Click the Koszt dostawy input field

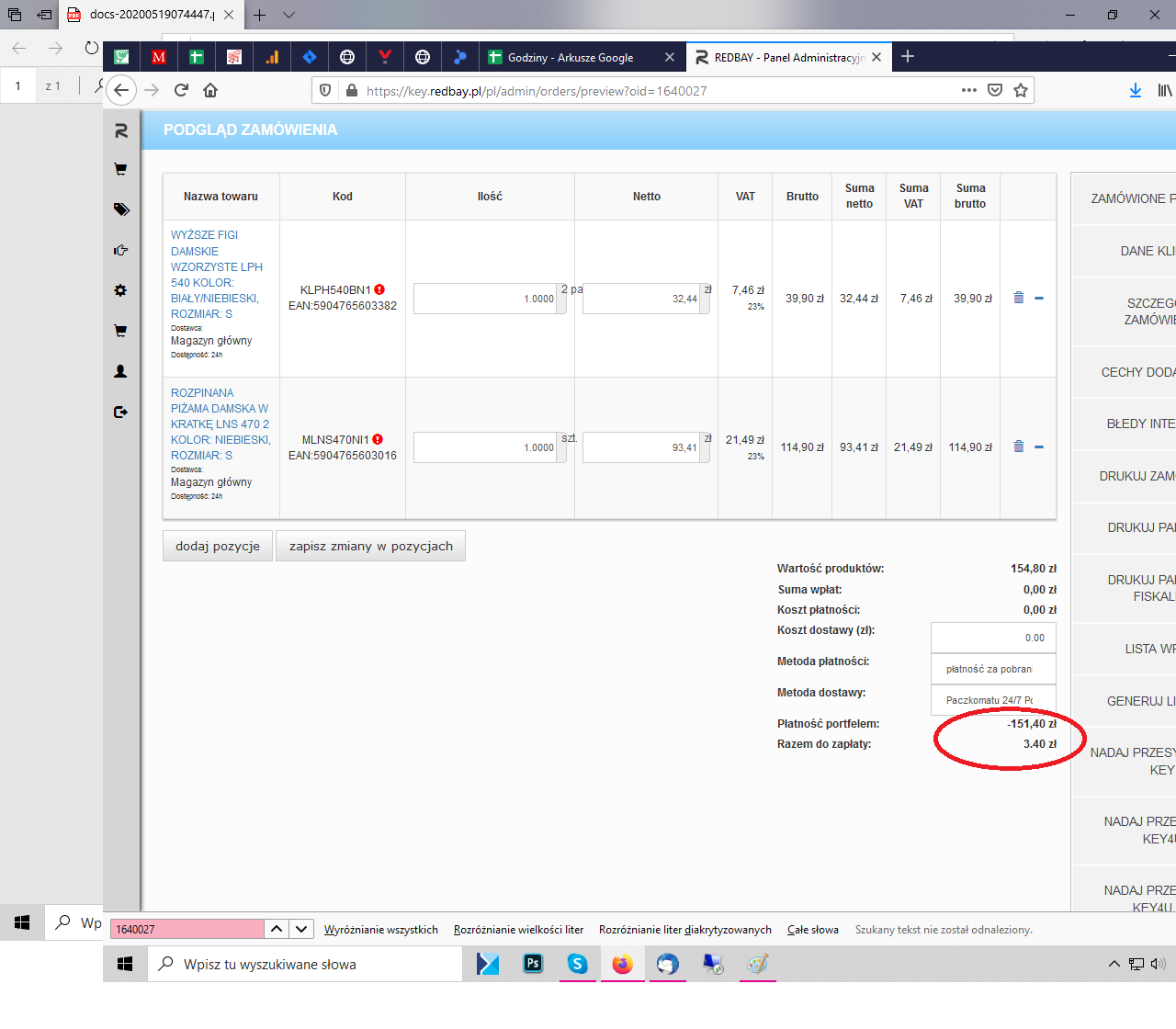993,638
